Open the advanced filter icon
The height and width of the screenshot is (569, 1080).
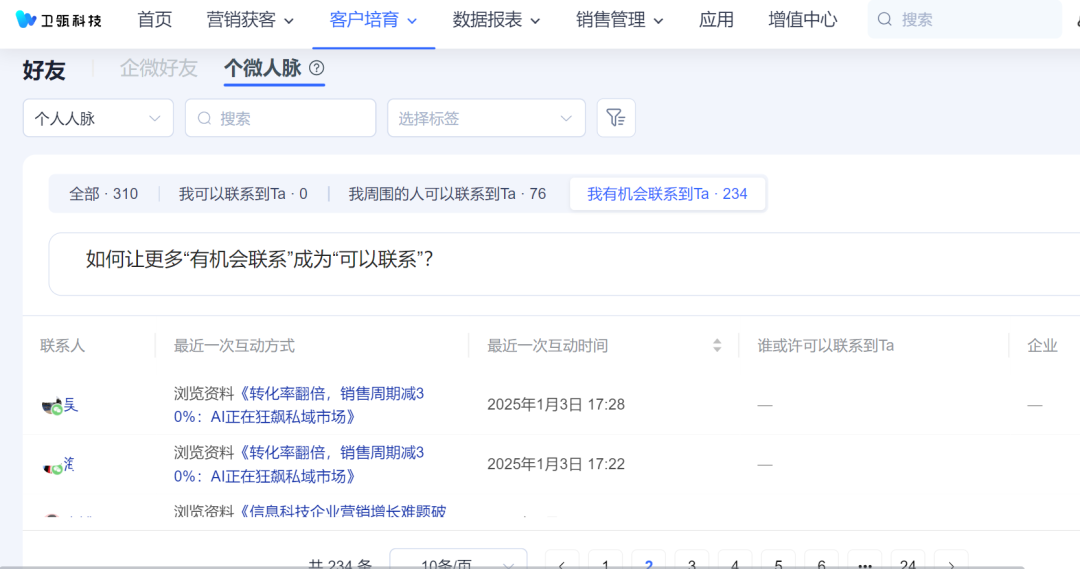point(616,118)
